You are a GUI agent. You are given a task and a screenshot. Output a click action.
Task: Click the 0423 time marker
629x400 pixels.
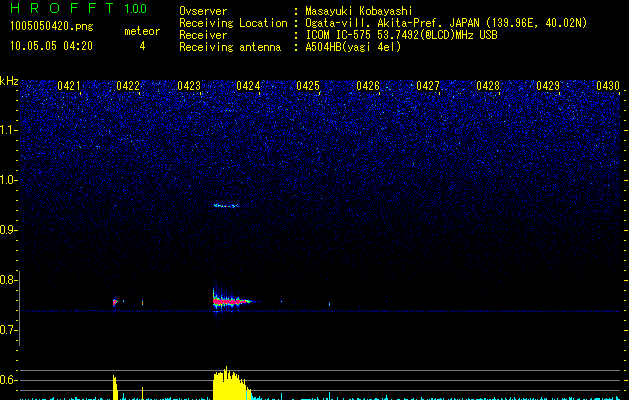click(189, 86)
